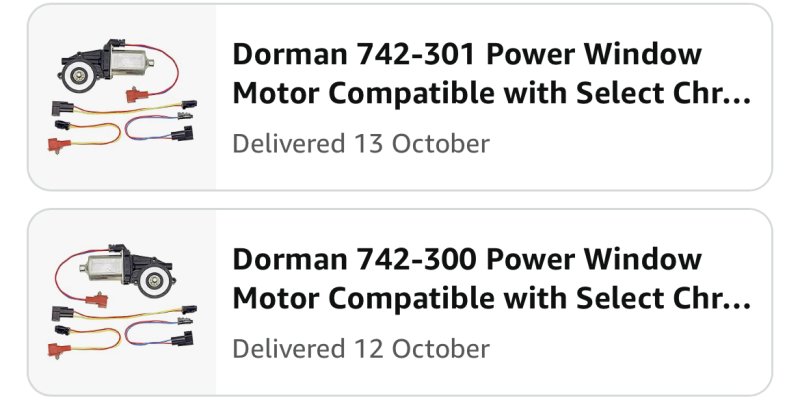Tap the 742-301 part number in title
This screenshot has height=409, width=800.
point(406,54)
